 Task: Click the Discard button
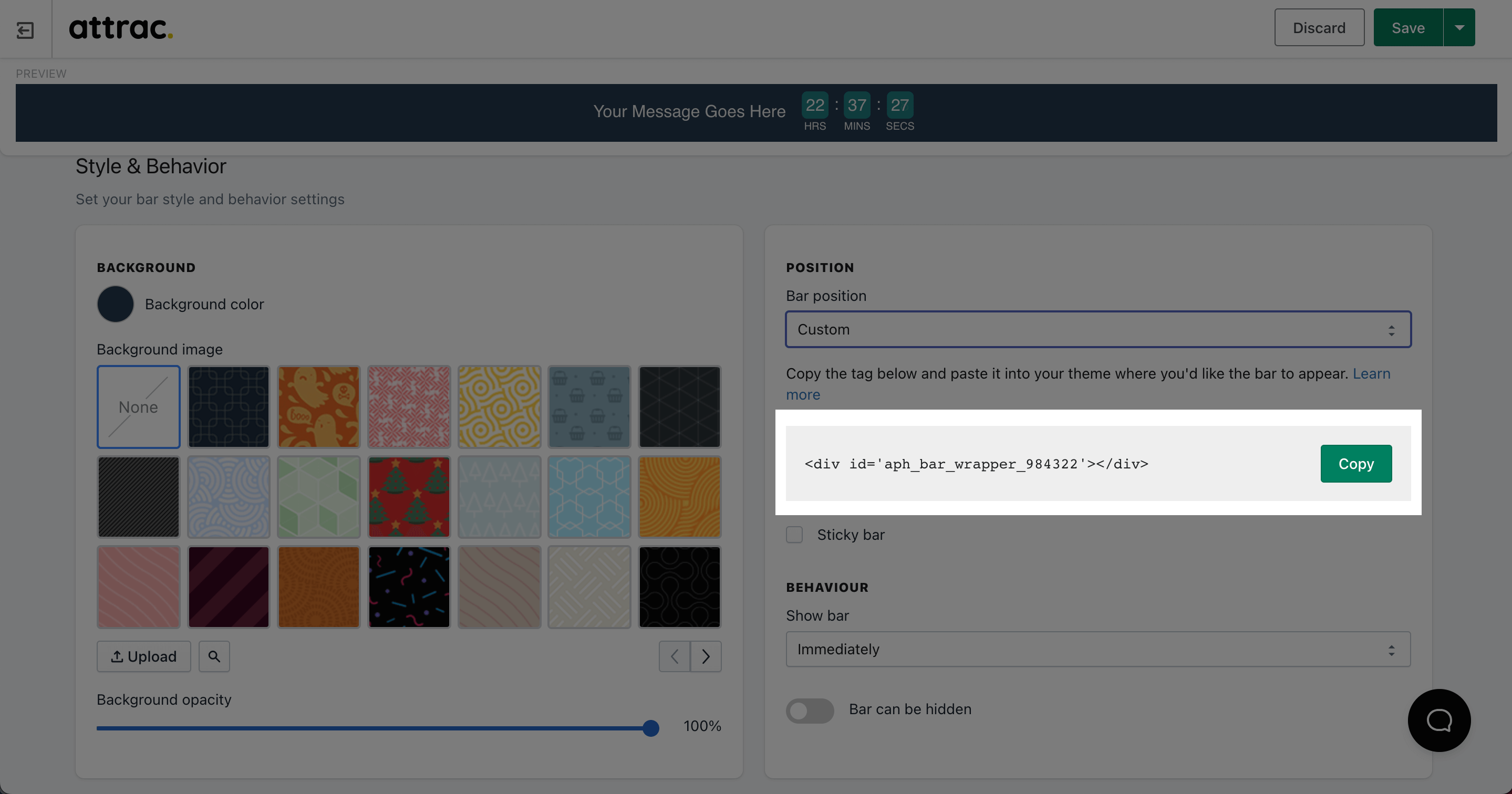[1319, 28]
